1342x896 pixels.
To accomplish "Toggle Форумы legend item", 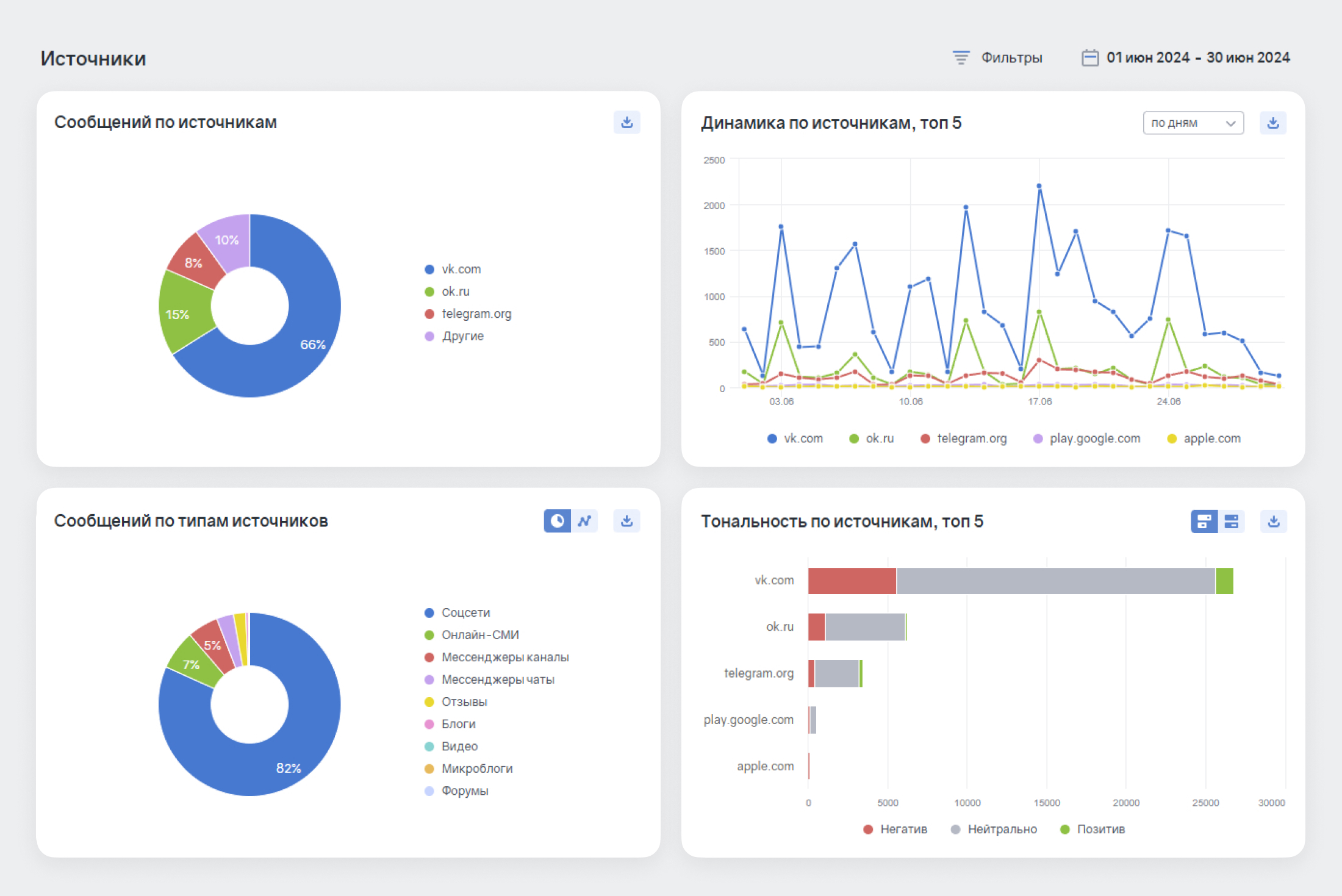I will [456, 790].
